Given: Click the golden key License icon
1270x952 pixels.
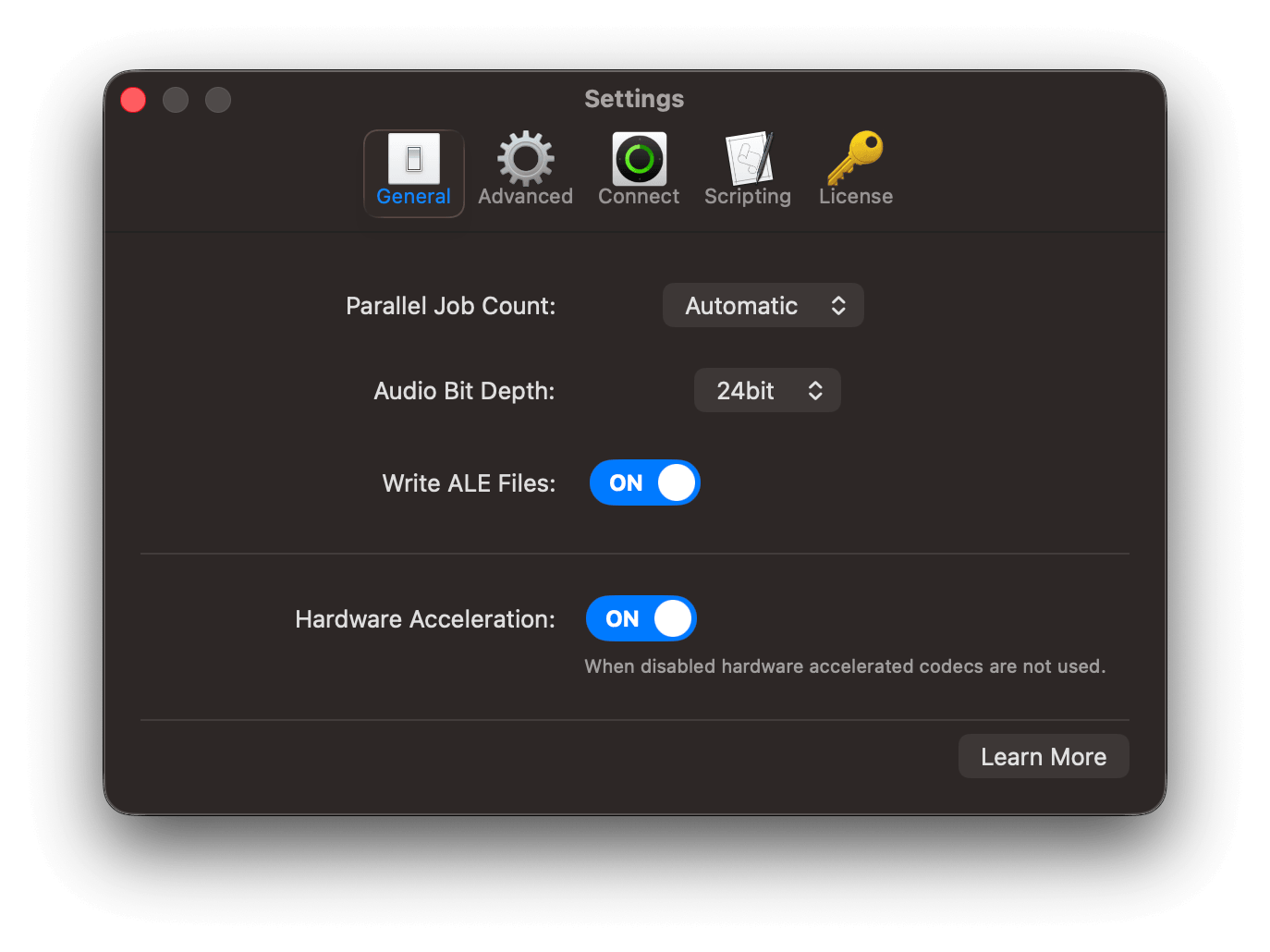Looking at the screenshot, I should coord(855,158).
